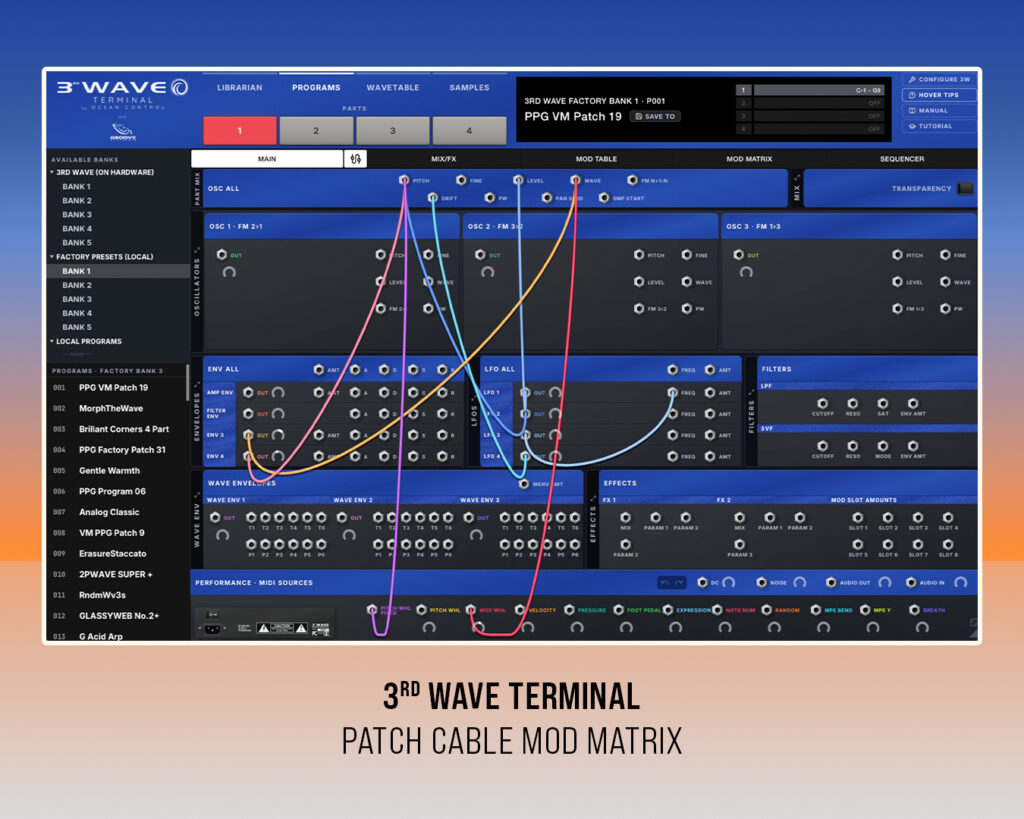Click the OSC 2 Pitch jack
This screenshot has width=1024, height=819.
pos(639,254)
